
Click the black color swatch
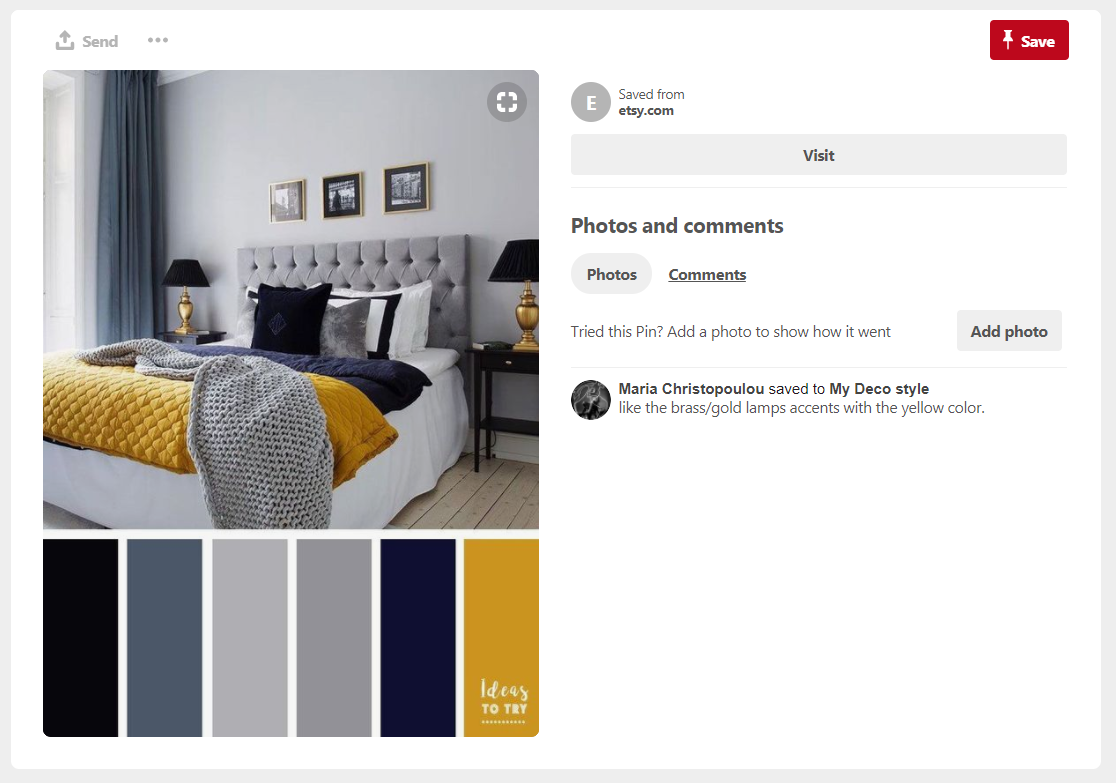click(x=80, y=638)
